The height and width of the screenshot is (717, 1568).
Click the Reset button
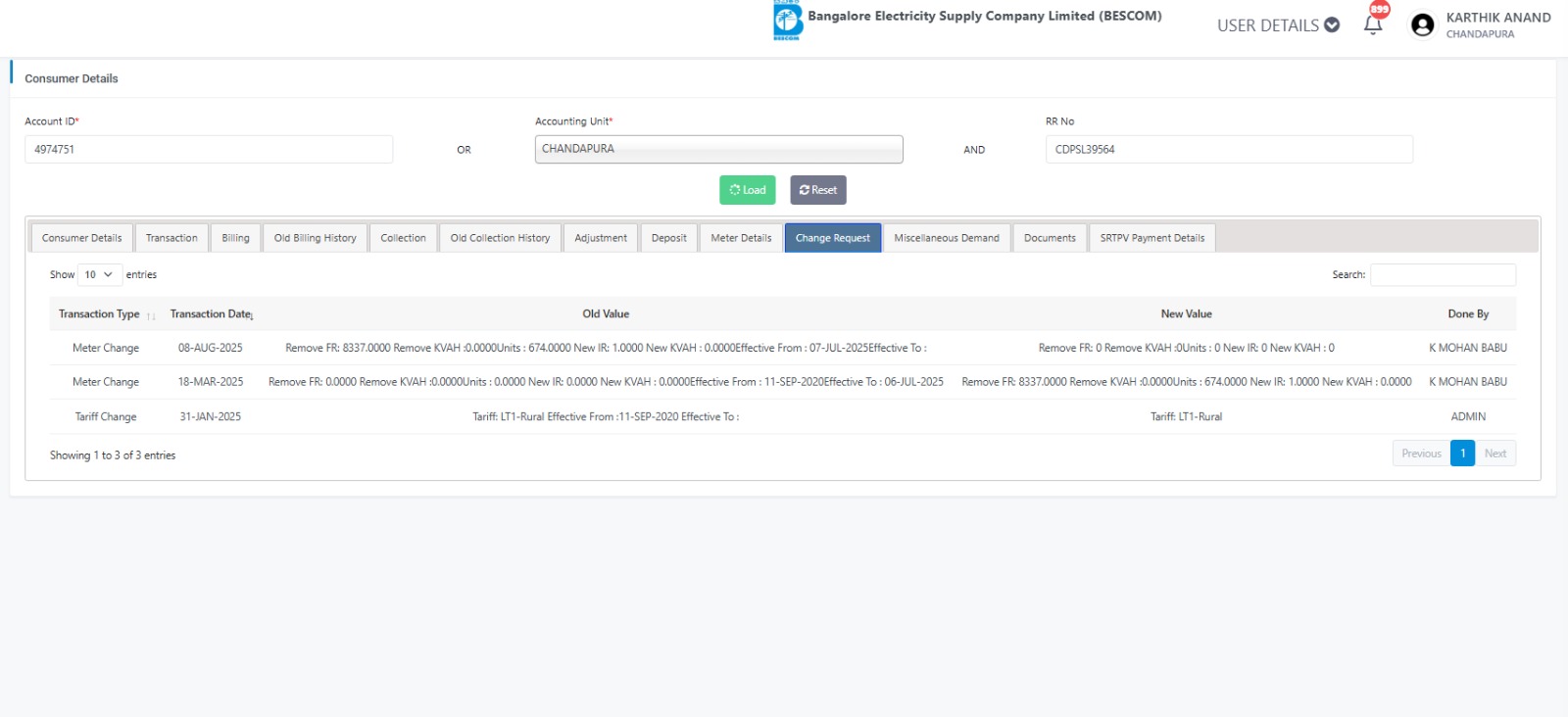(817, 190)
